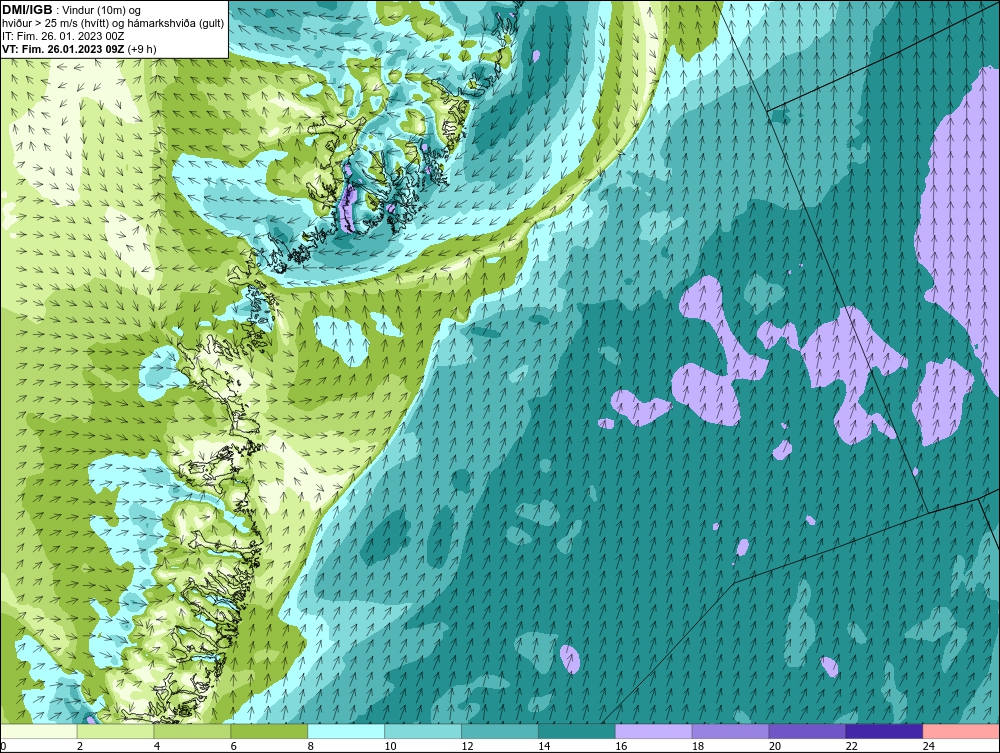Screen dimensions: 1000x753
Task: Click the legend scale label '16'
Action: point(621,746)
